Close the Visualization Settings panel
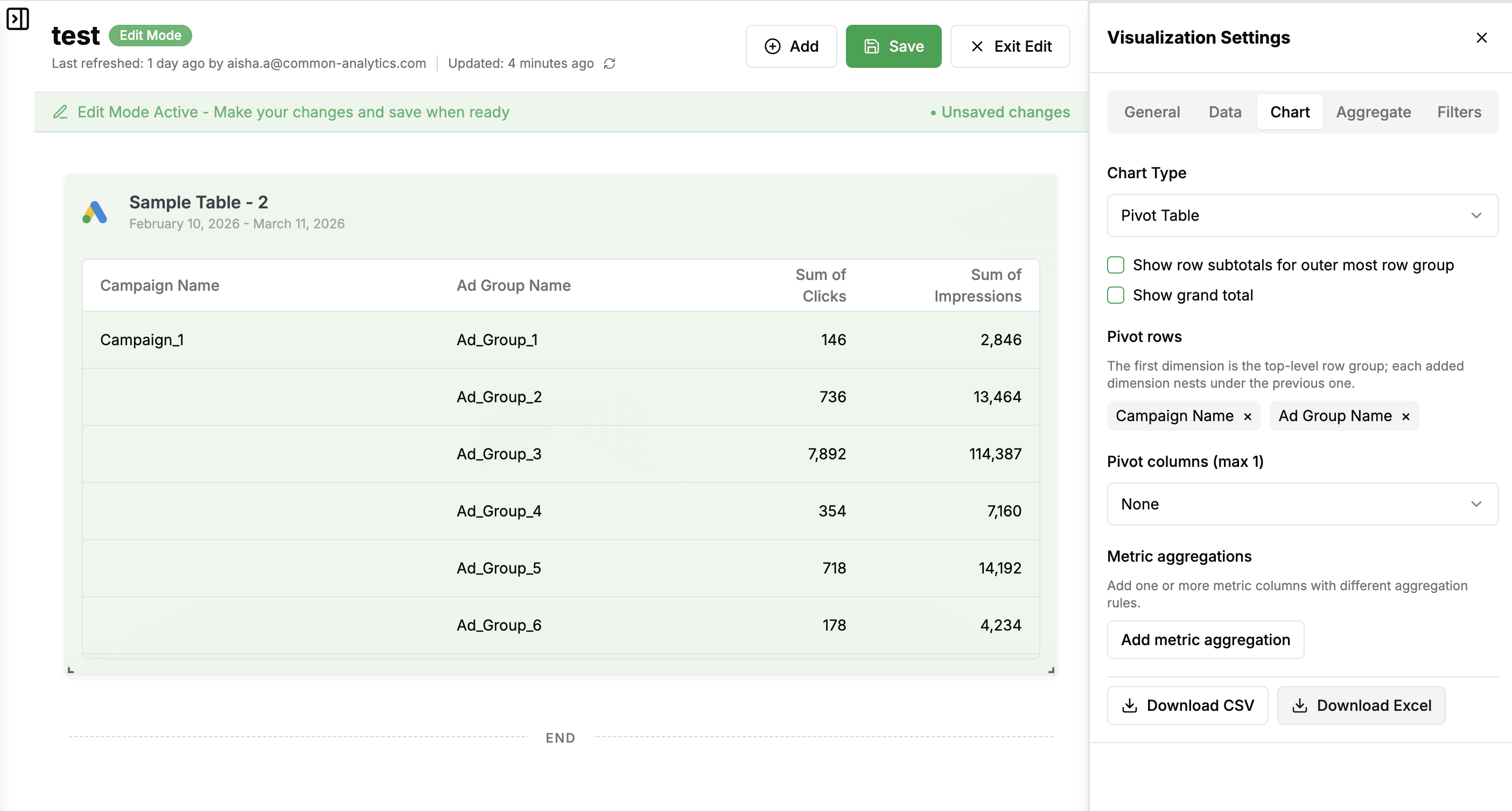Image resolution: width=1512 pixels, height=811 pixels. [x=1481, y=38]
